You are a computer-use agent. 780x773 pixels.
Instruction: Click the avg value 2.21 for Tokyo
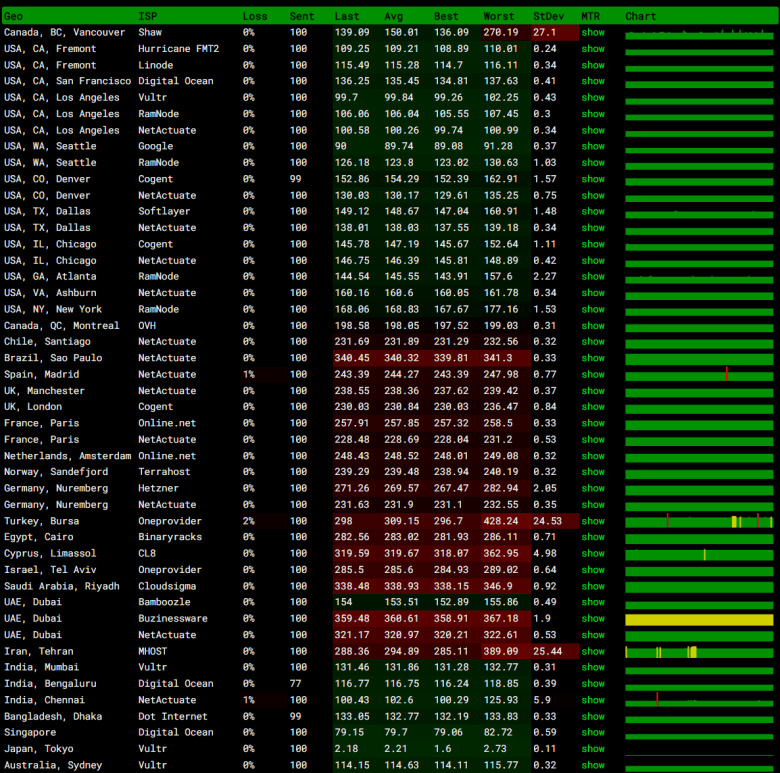click(395, 749)
